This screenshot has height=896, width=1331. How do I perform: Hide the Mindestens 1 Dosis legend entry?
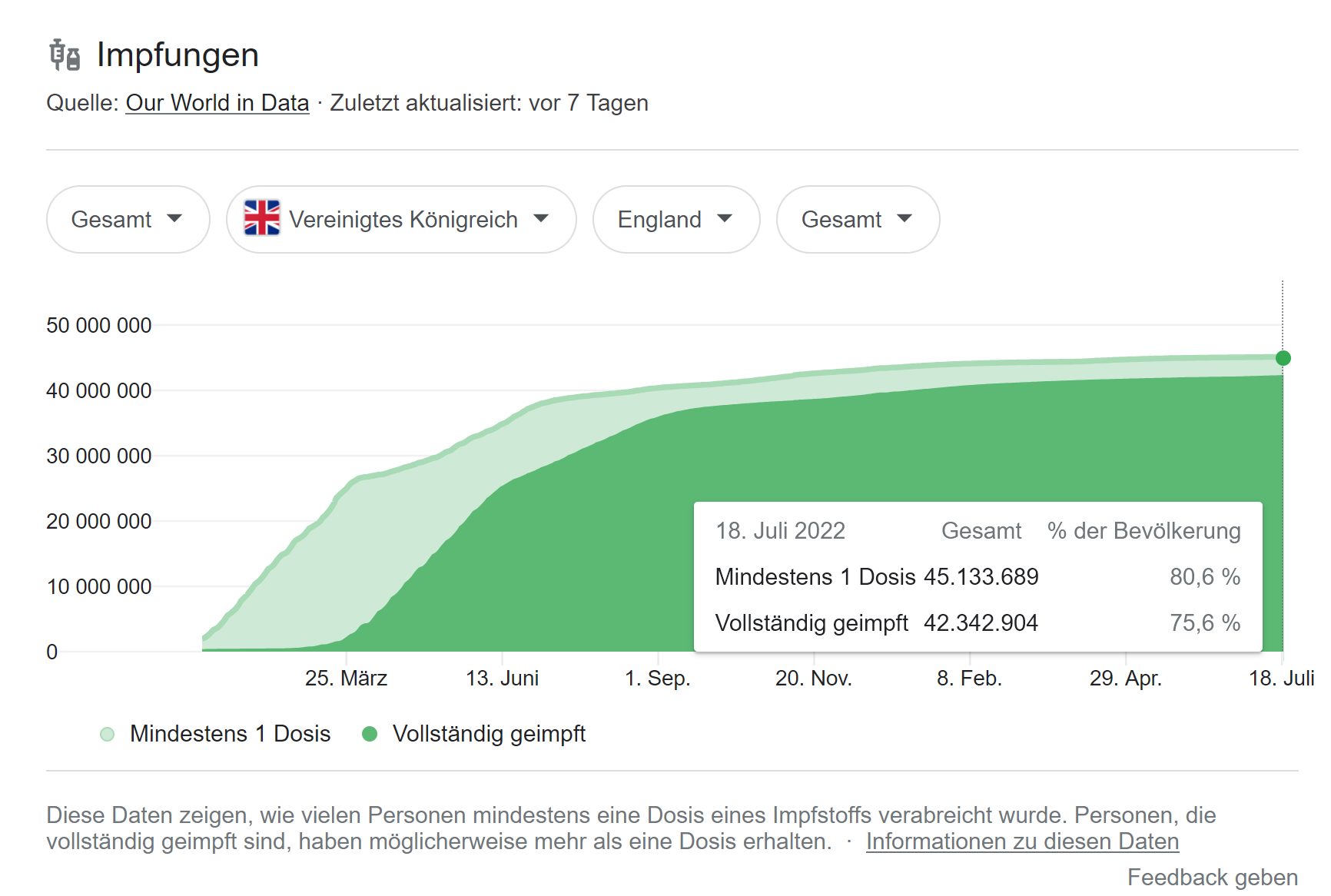[x=231, y=735]
